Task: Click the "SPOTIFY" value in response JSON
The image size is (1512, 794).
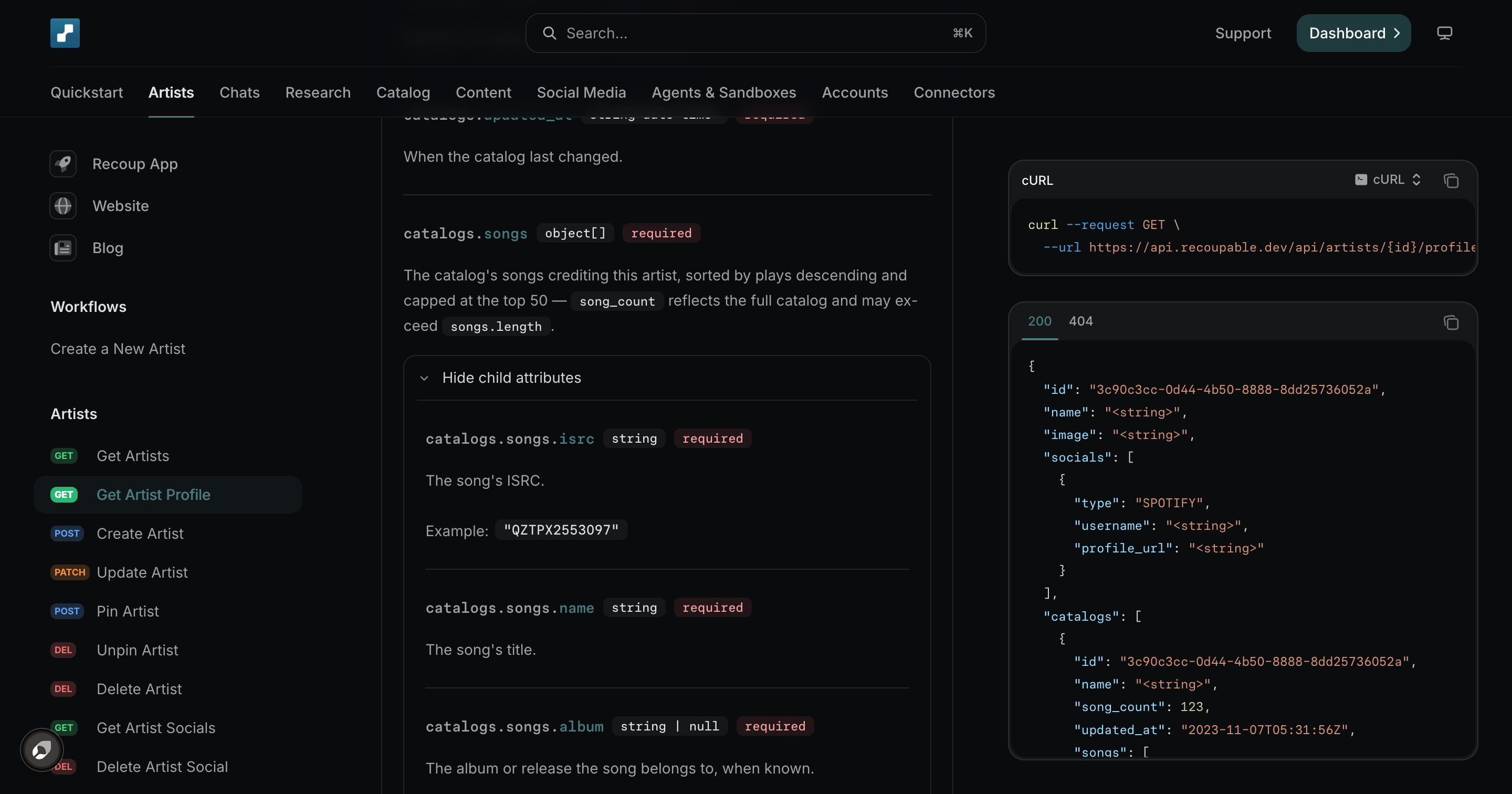Action: pyautogui.click(x=1169, y=503)
